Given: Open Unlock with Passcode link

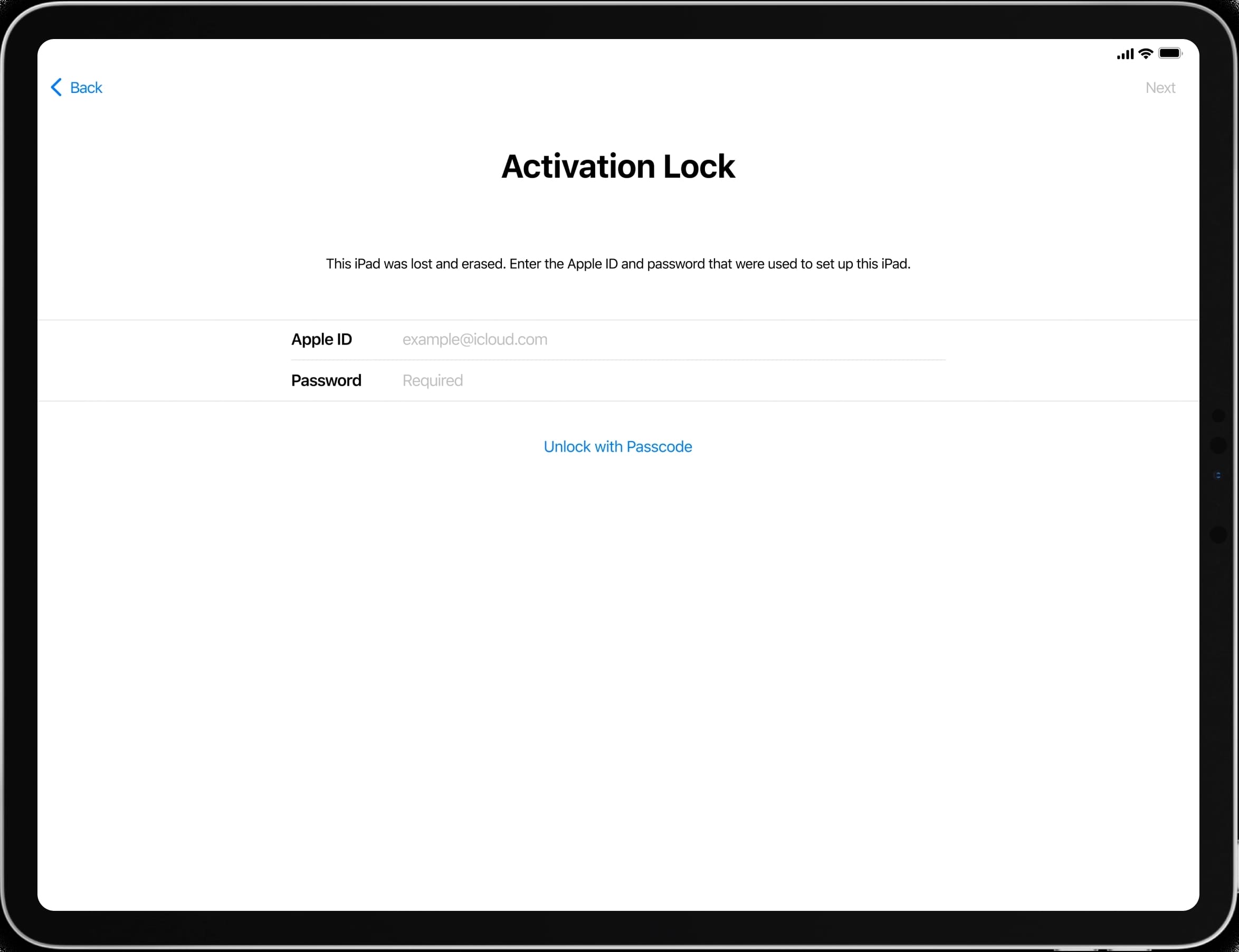Looking at the screenshot, I should tap(617, 446).
